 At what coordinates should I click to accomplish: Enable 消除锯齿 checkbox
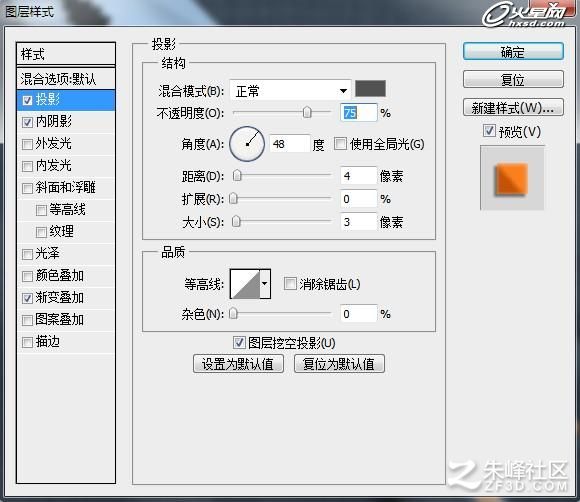290,284
